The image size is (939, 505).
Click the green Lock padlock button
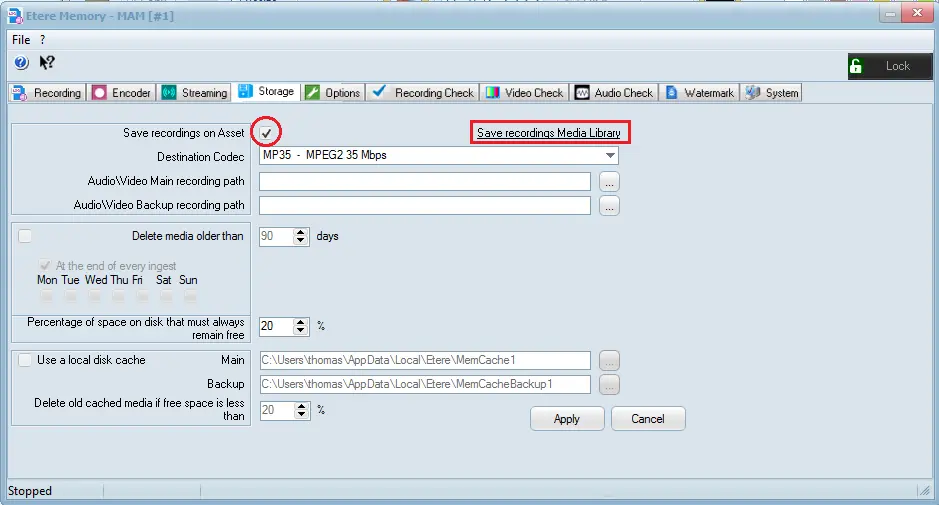click(x=888, y=66)
